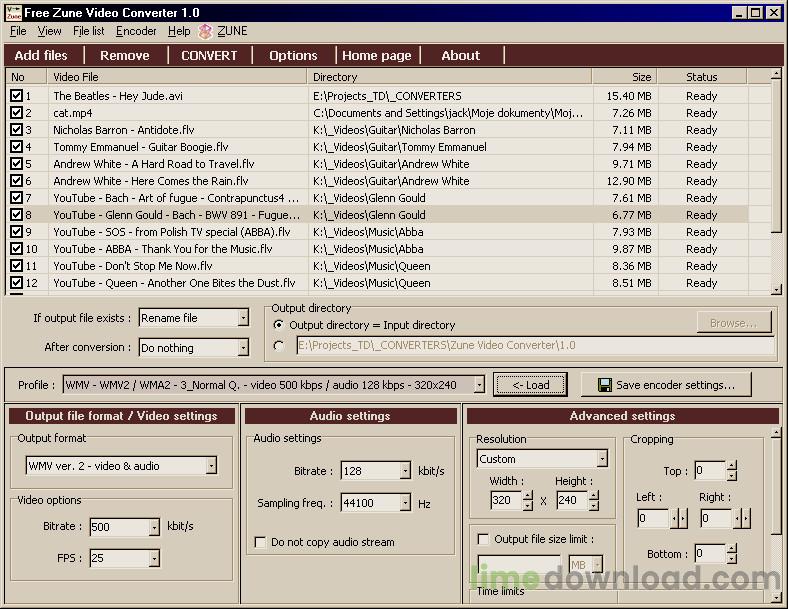
Task: Sort by the Video File column header
Action: click(177, 77)
